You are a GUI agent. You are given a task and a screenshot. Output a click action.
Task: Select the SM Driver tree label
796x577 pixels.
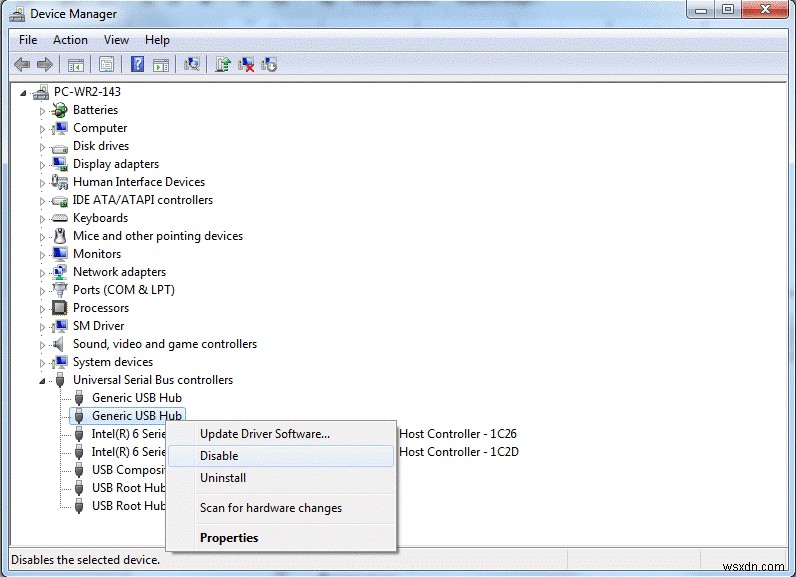click(98, 326)
